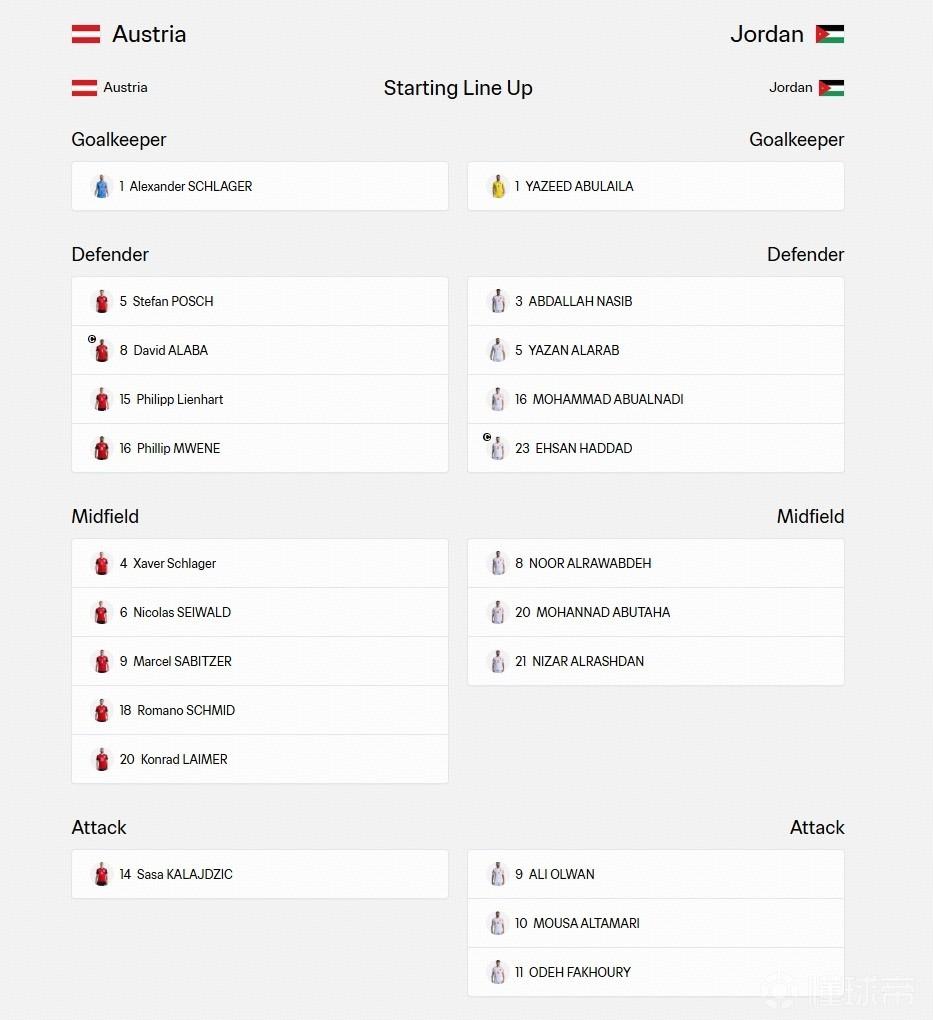Image resolution: width=933 pixels, height=1020 pixels.
Task: Select NOOR ALRAWABDEH from Jordan midfield
Action: coord(656,563)
